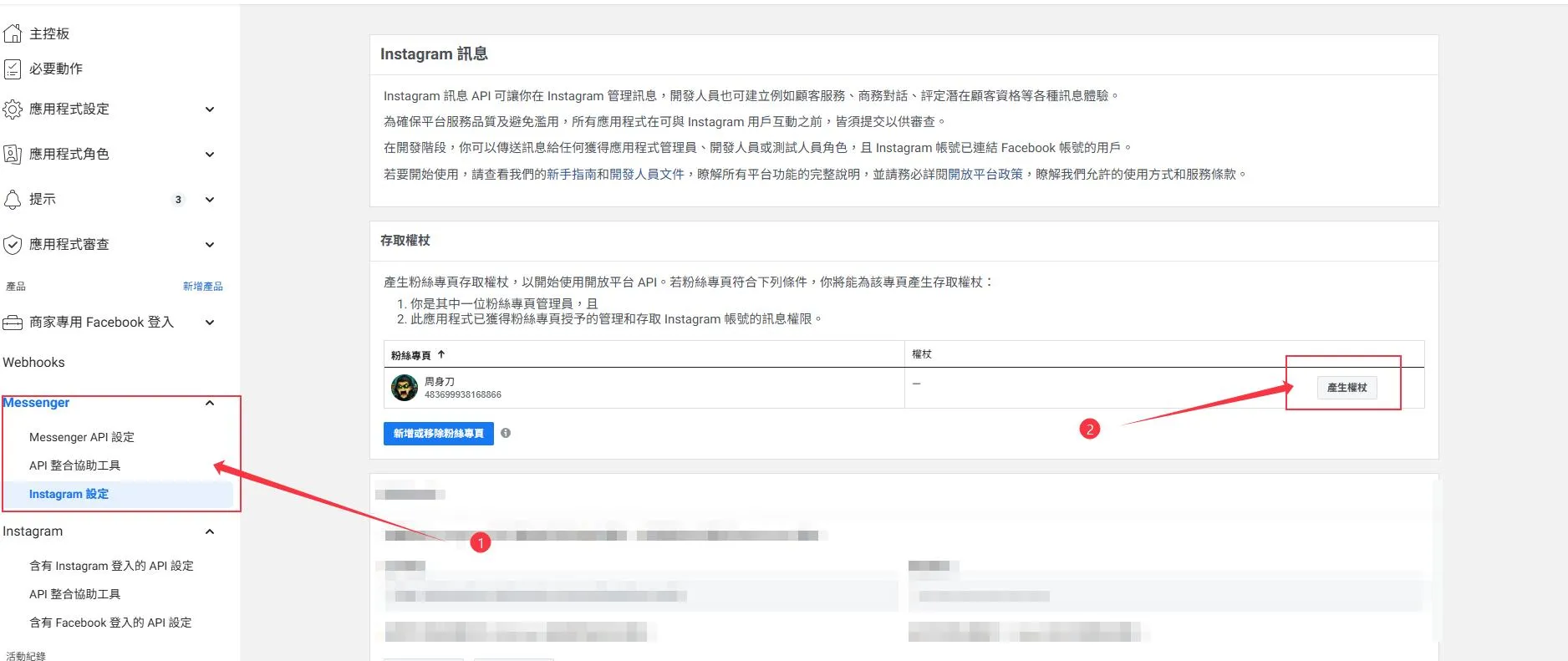The image size is (1568, 661).
Task: Open 必要動作 menu item
Action: pyautogui.click(x=56, y=69)
